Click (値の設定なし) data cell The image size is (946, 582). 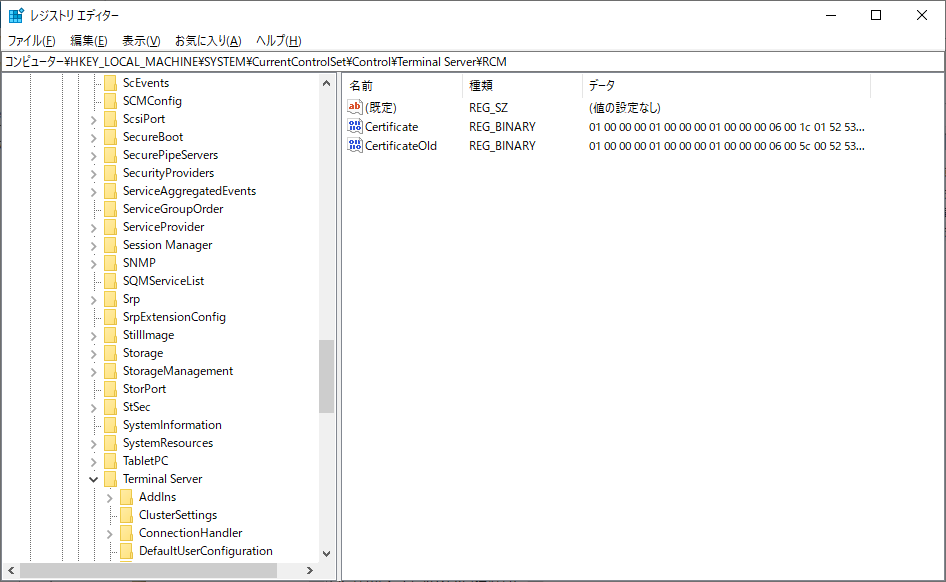click(624, 107)
